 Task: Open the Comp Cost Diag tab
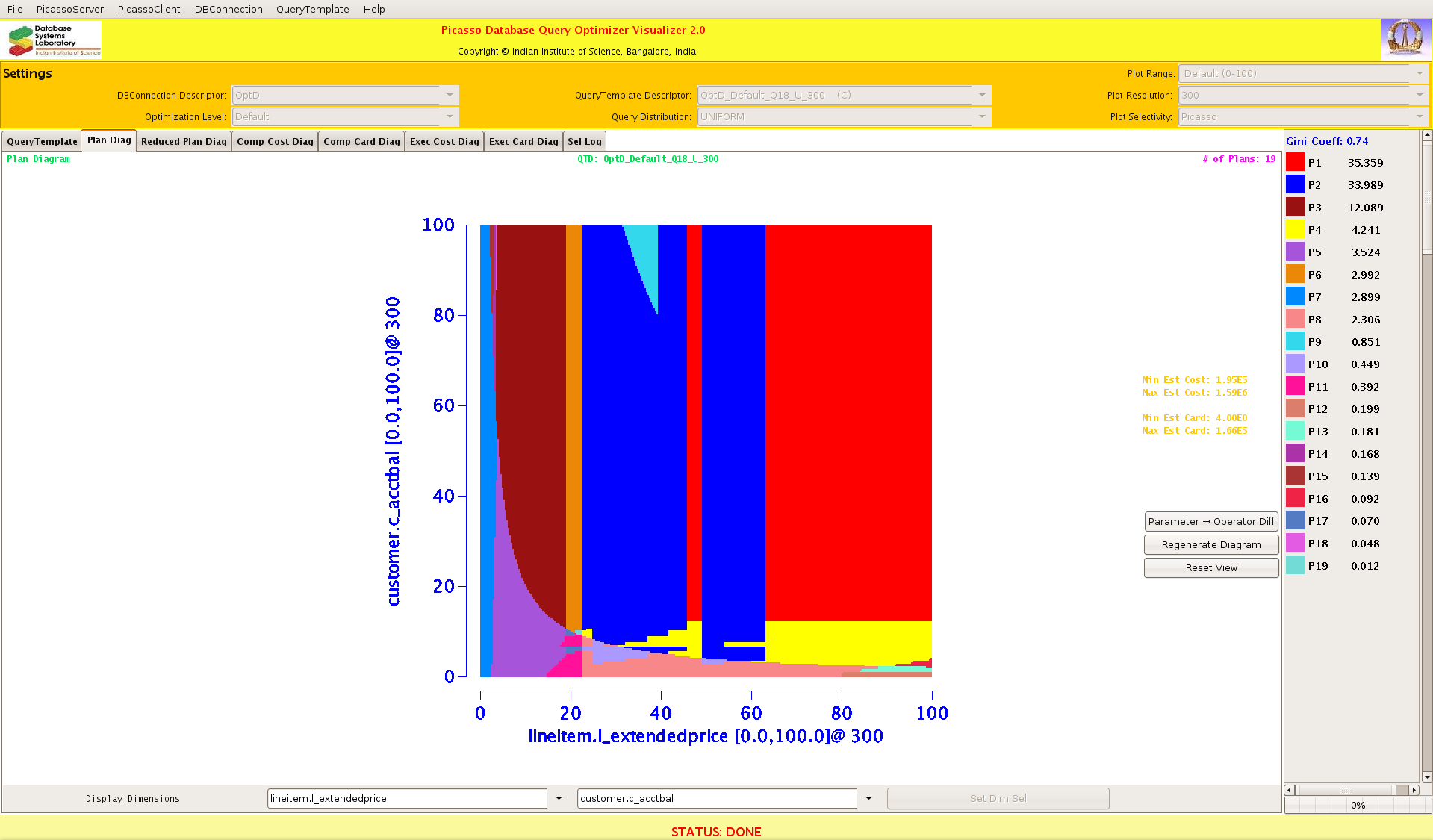pyautogui.click(x=275, y=141)
